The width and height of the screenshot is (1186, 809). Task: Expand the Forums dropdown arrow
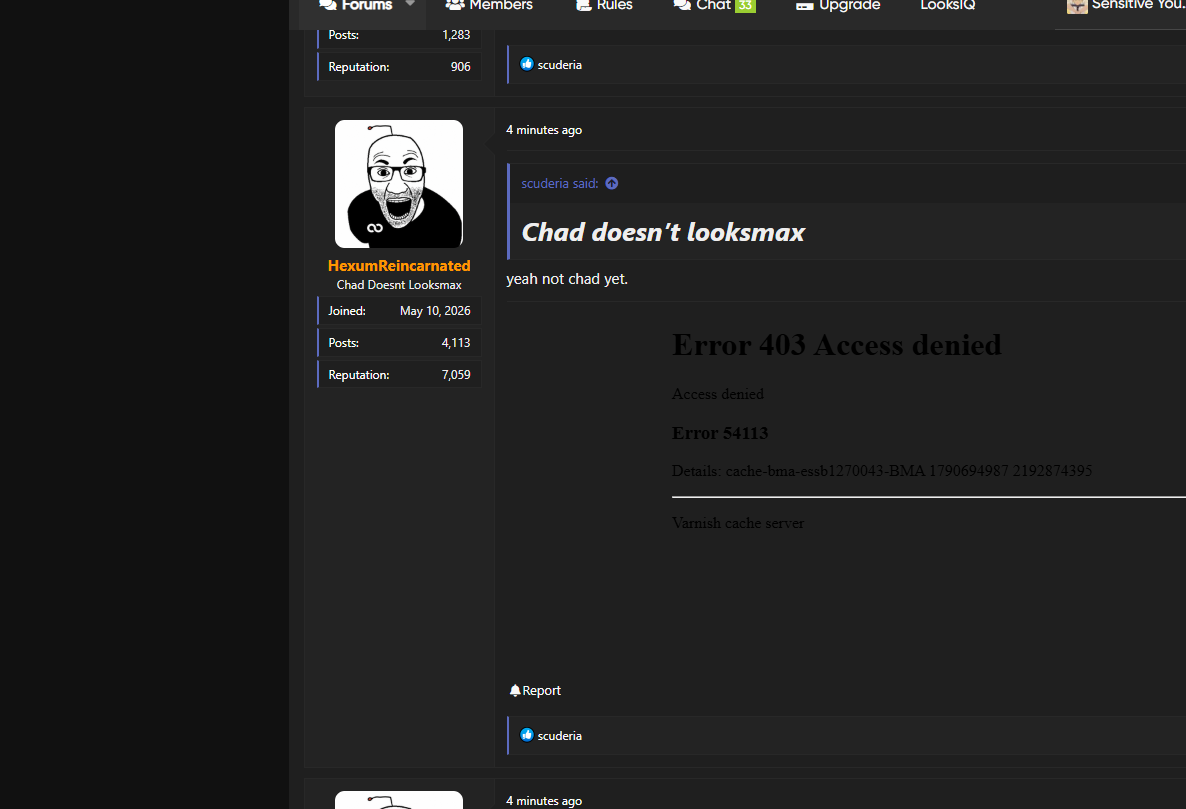click(x=410, y=4)
